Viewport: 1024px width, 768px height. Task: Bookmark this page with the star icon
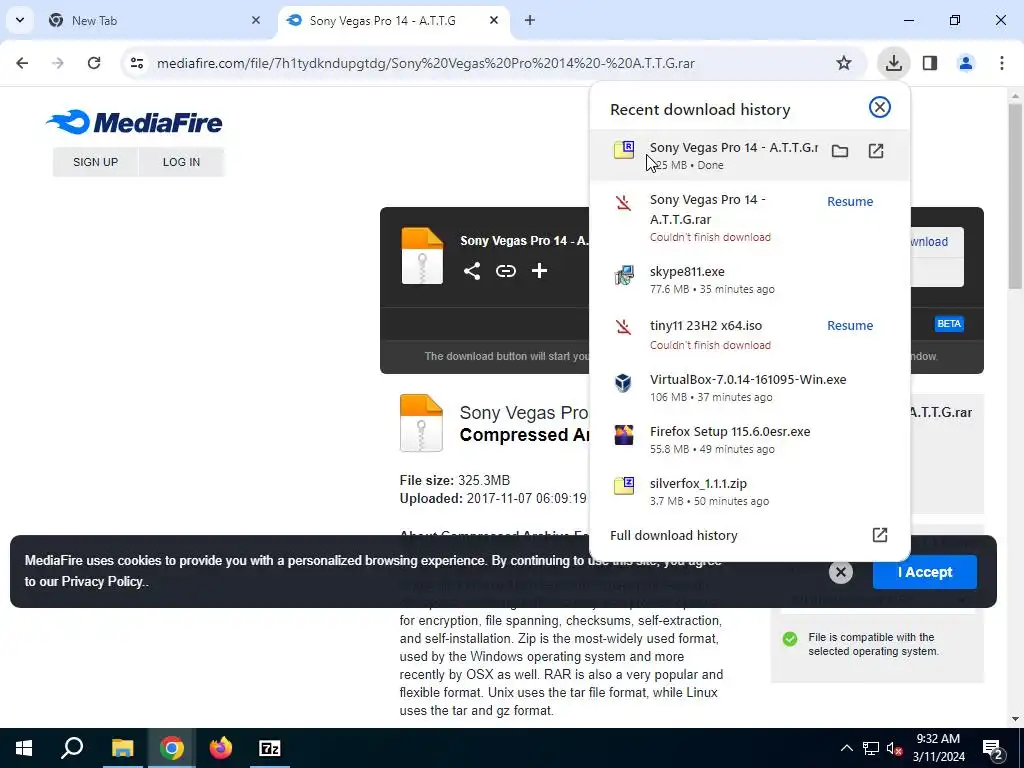tap(844, 63)
